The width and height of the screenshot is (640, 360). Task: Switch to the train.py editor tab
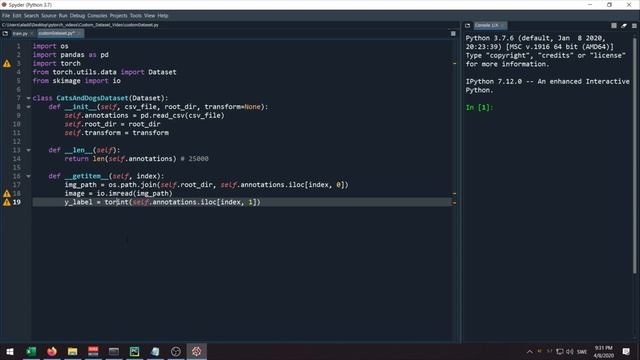20,33
